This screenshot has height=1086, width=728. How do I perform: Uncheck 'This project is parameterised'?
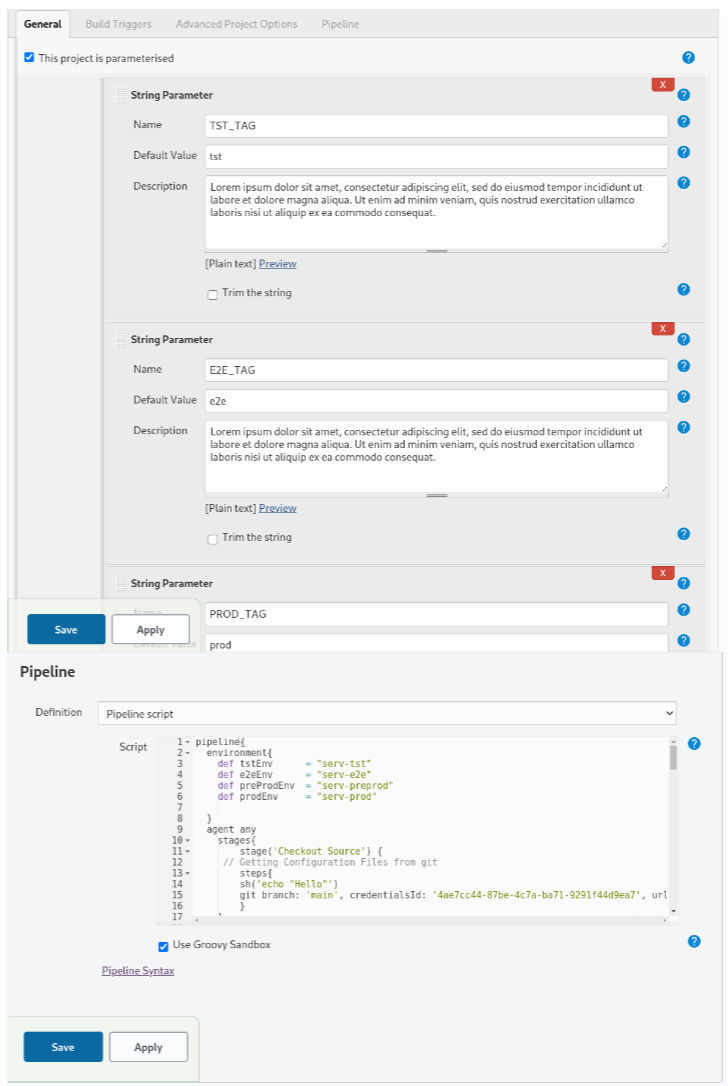coord(29,57)
